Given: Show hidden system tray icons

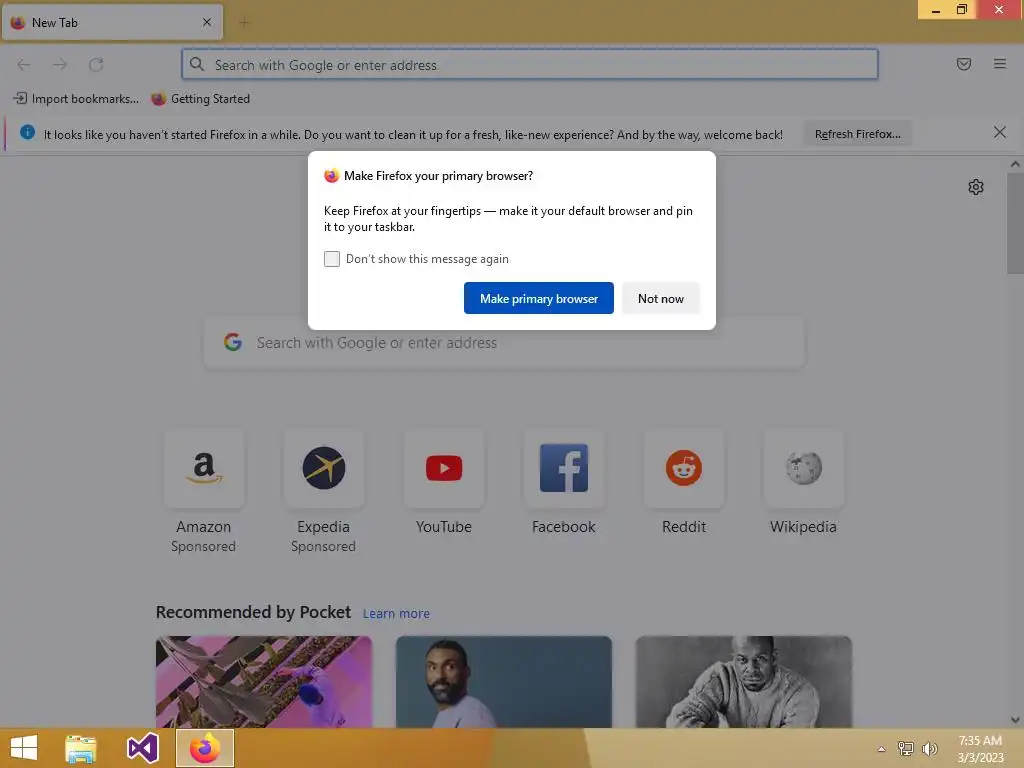Looking at the screenshot, I should [x=882, y=749].
